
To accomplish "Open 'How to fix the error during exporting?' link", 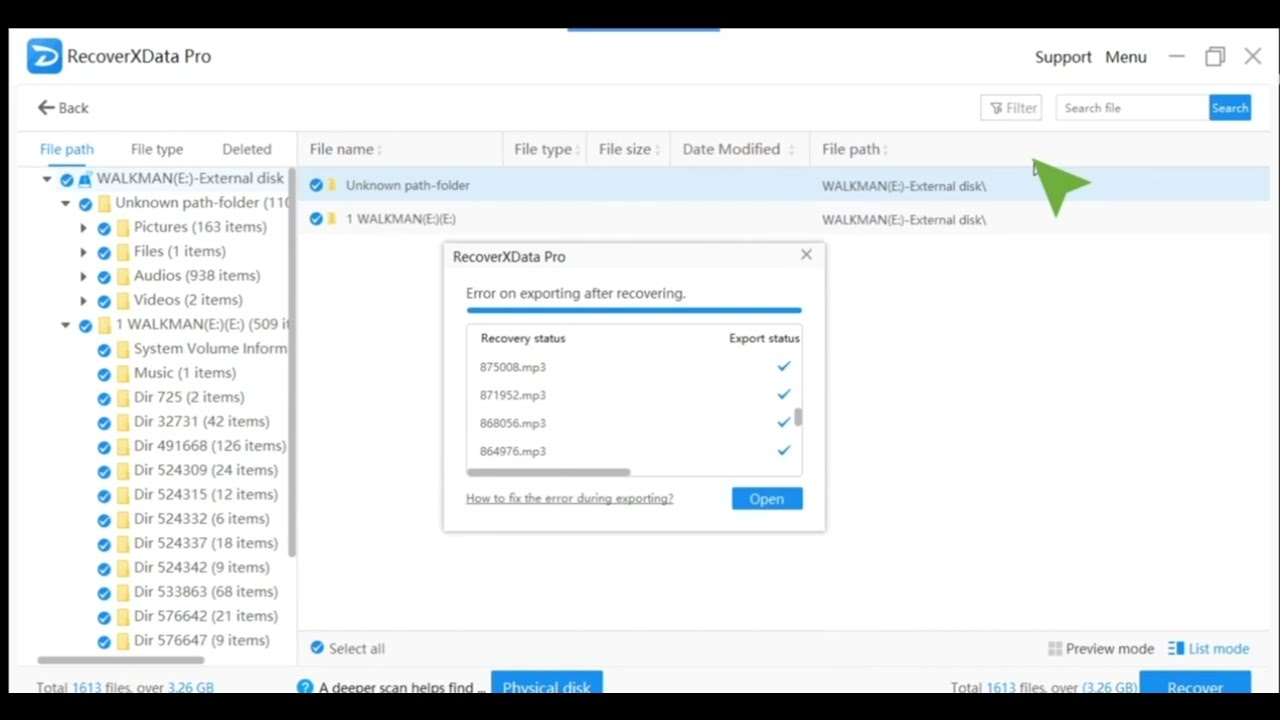I will tap(569, 498).
